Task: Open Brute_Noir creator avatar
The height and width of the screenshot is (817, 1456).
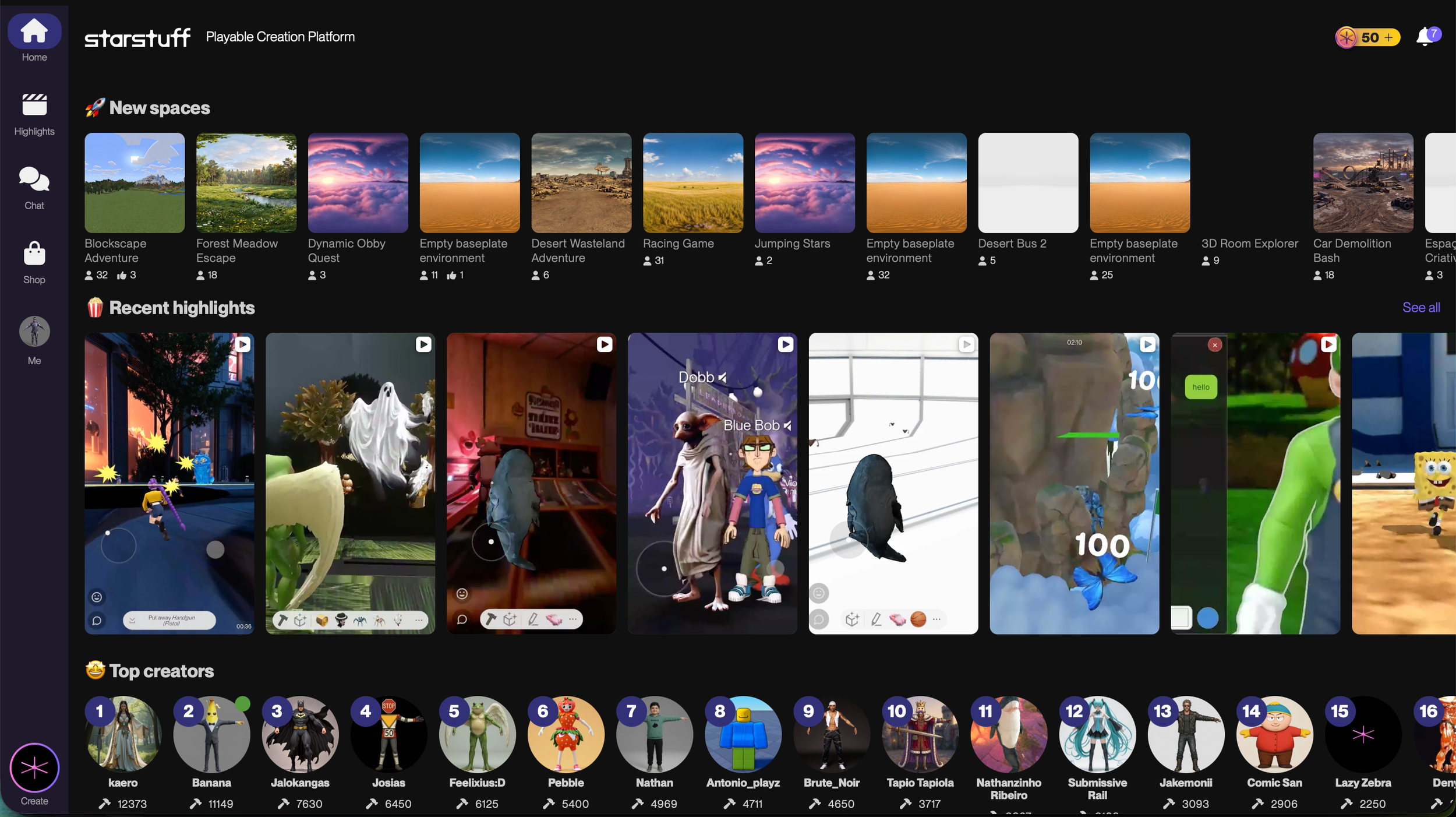Action: coord(832,734)
